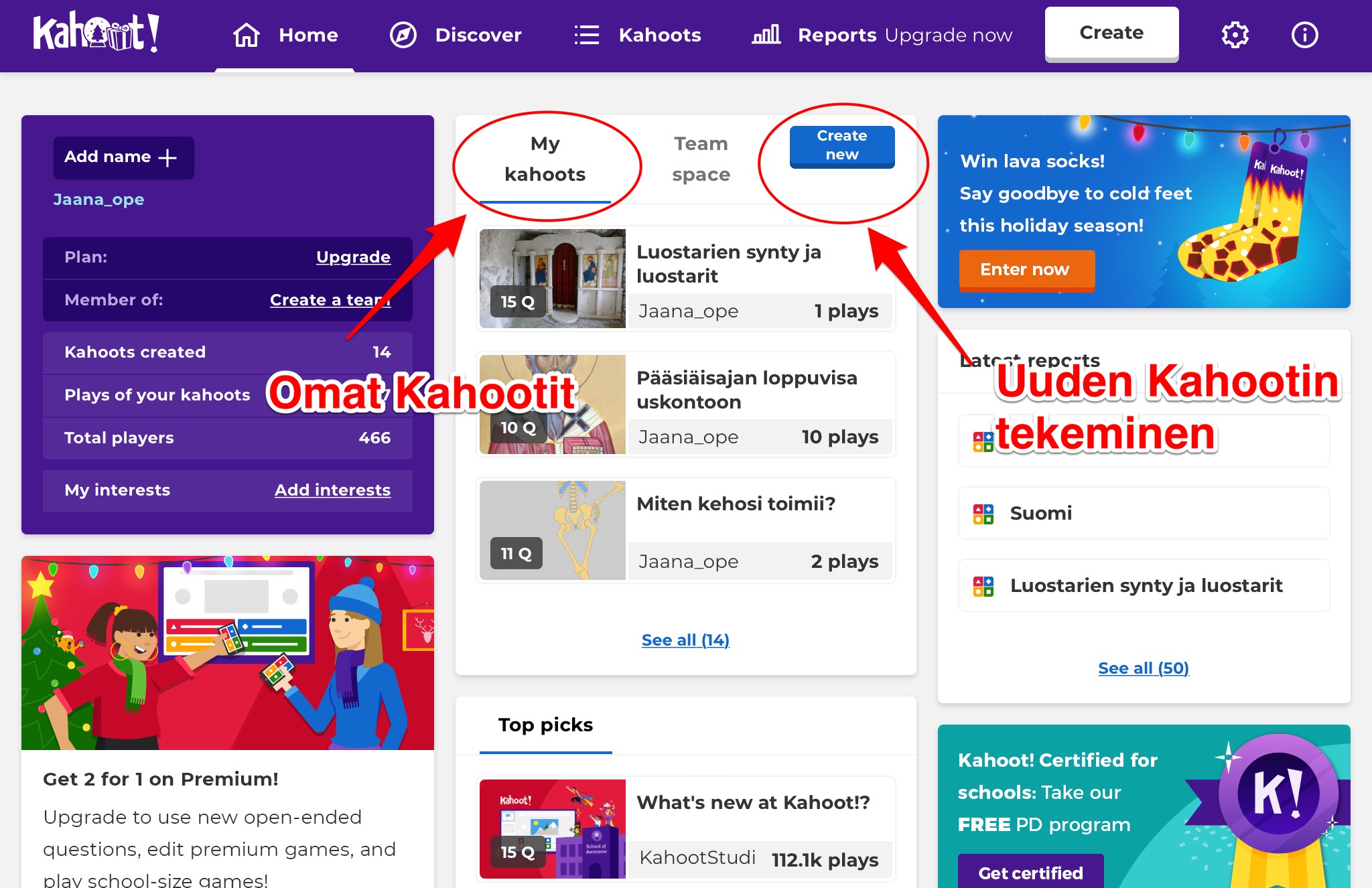Open the Top picks tab
This screenshot has height=888, width=1372.
545,725
